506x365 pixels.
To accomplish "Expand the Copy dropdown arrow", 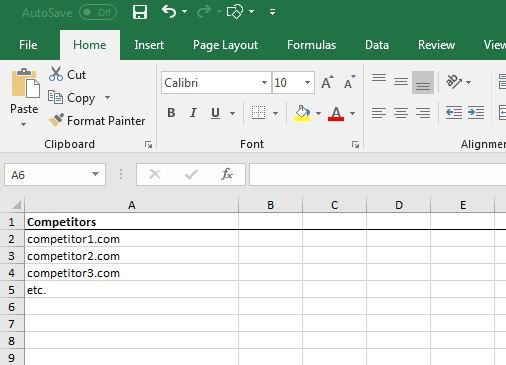I will (x=107, y=97).
